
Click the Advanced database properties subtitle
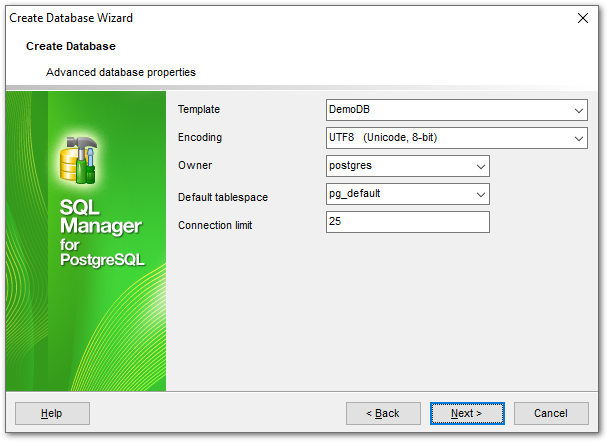(121, 72)
